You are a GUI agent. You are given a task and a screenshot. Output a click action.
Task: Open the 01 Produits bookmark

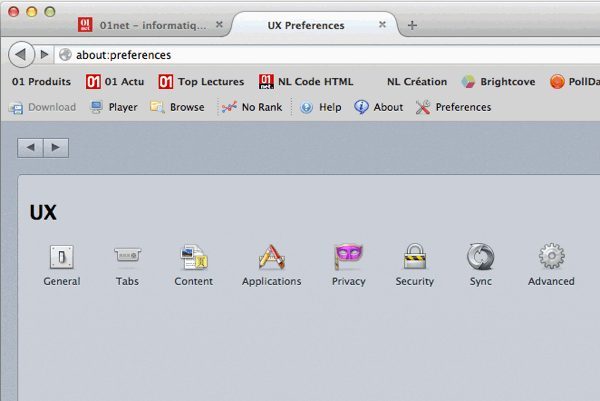click(41, 81)
